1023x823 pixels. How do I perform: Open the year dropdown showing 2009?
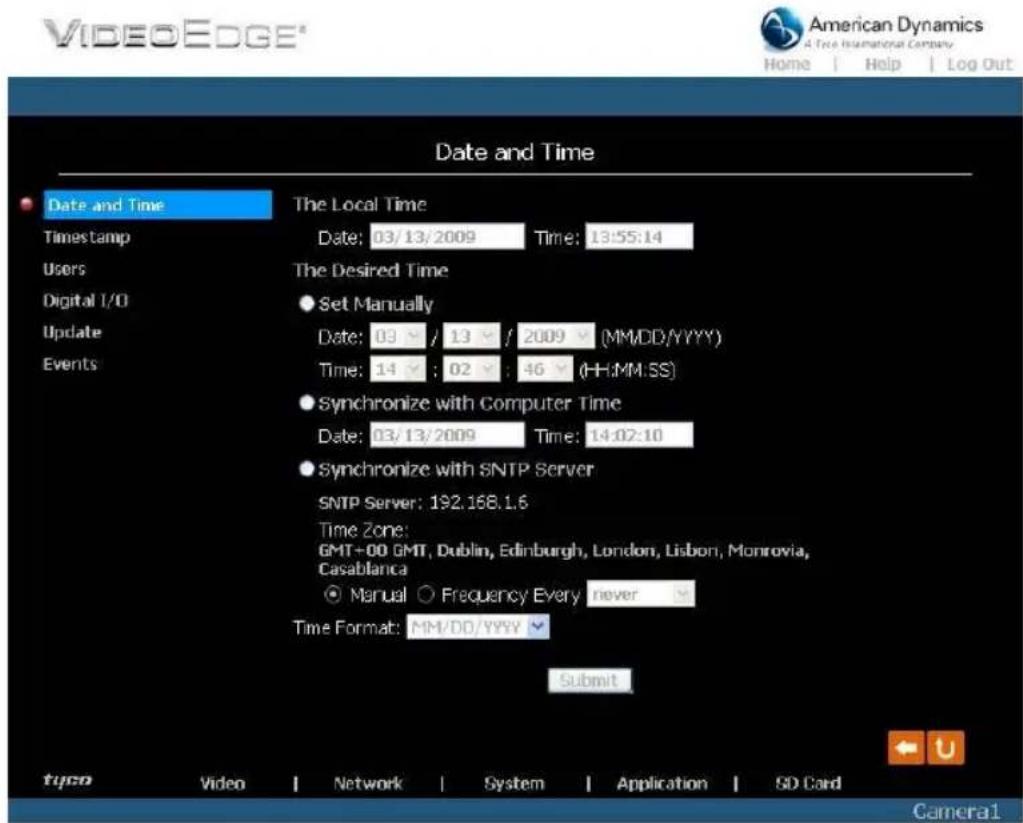click(557, 336)
